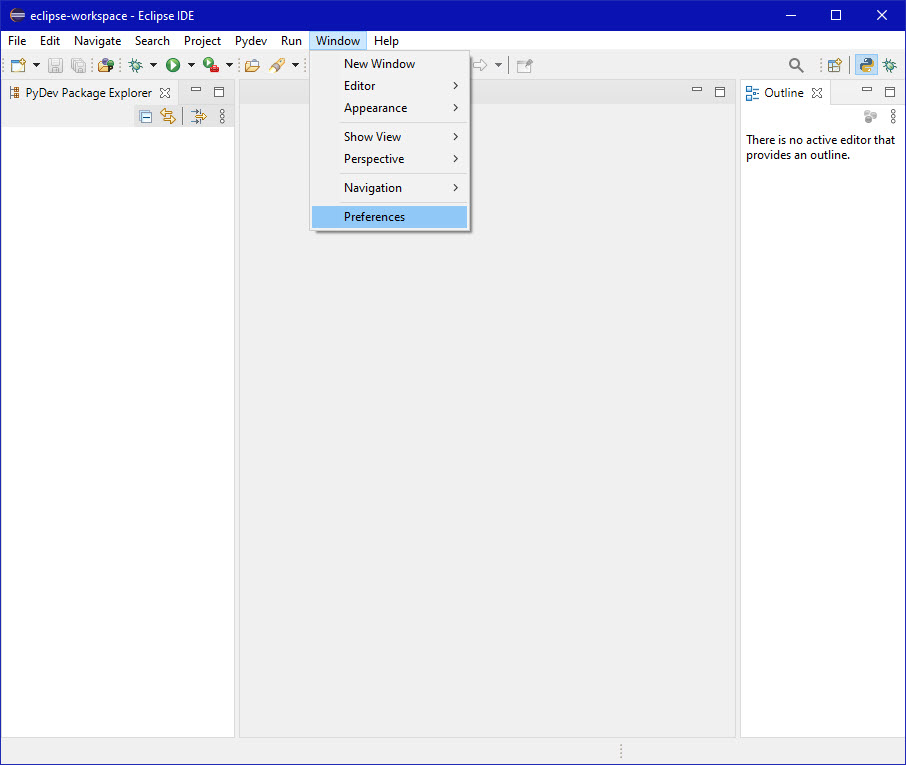This screenshot has width=906, height=765.
Task: Toggle Link with Editor in Package Explorer
Action: coord(168,116)
